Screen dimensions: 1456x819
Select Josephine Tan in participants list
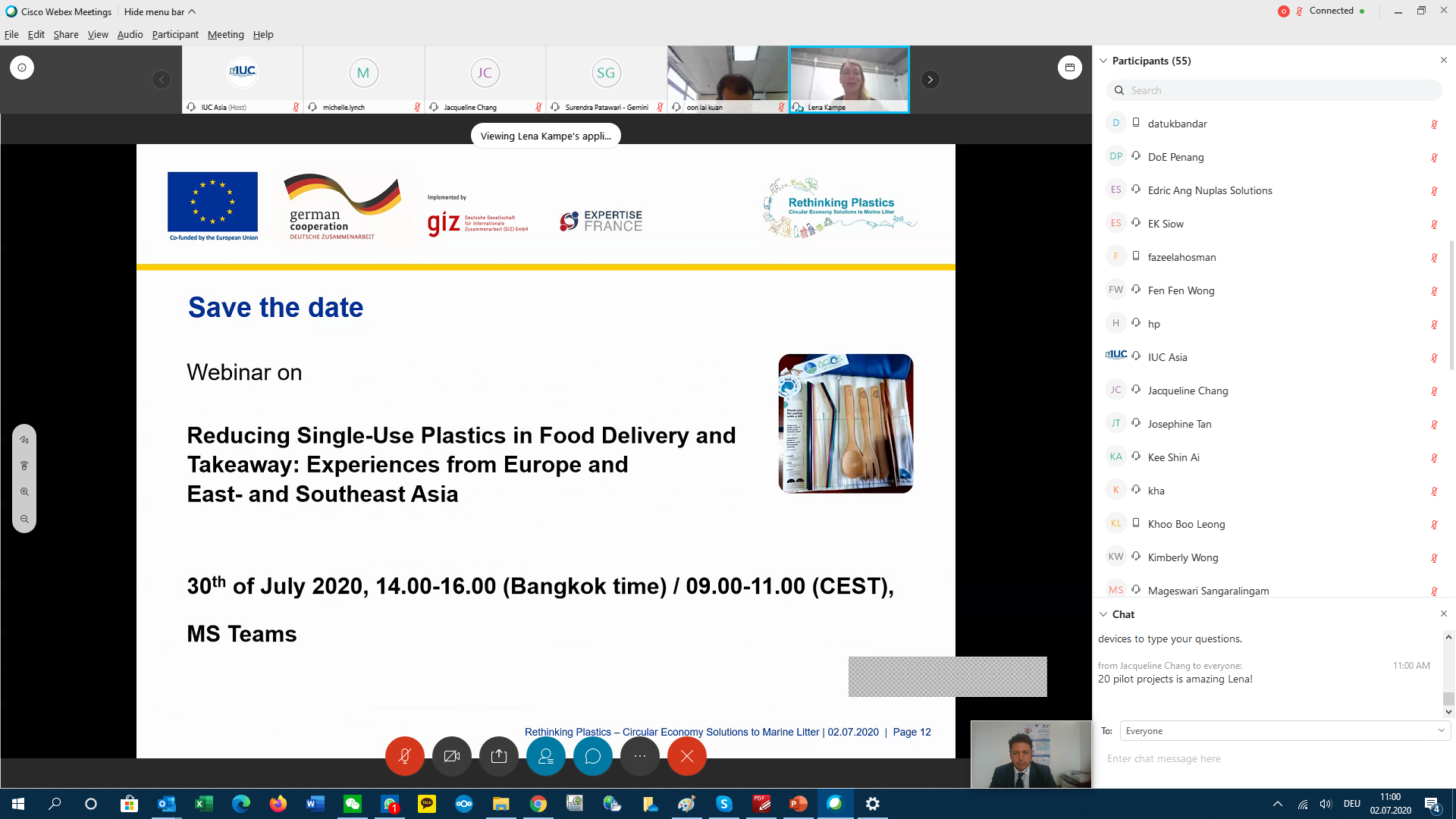1179,424
